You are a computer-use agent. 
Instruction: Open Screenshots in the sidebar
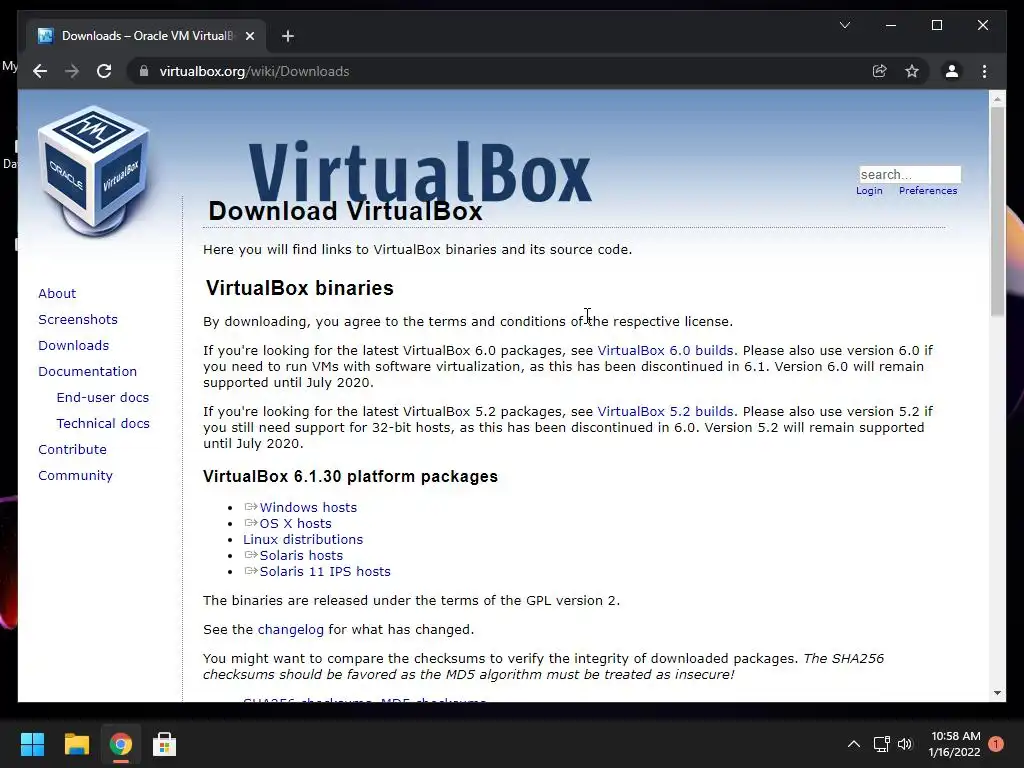coord(78,319)
